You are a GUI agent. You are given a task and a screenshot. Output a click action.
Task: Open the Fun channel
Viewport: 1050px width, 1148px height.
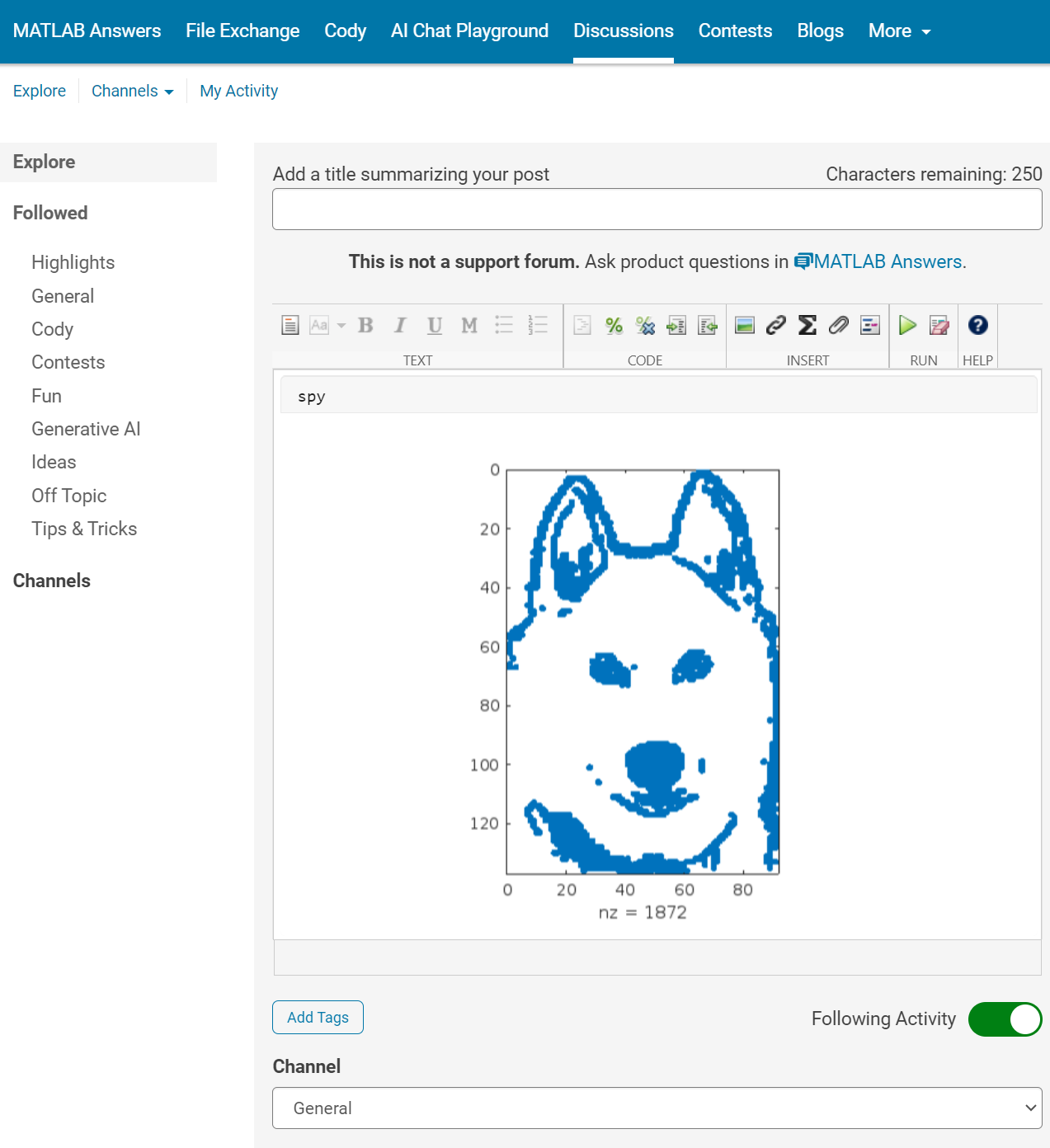pos(46,396)
